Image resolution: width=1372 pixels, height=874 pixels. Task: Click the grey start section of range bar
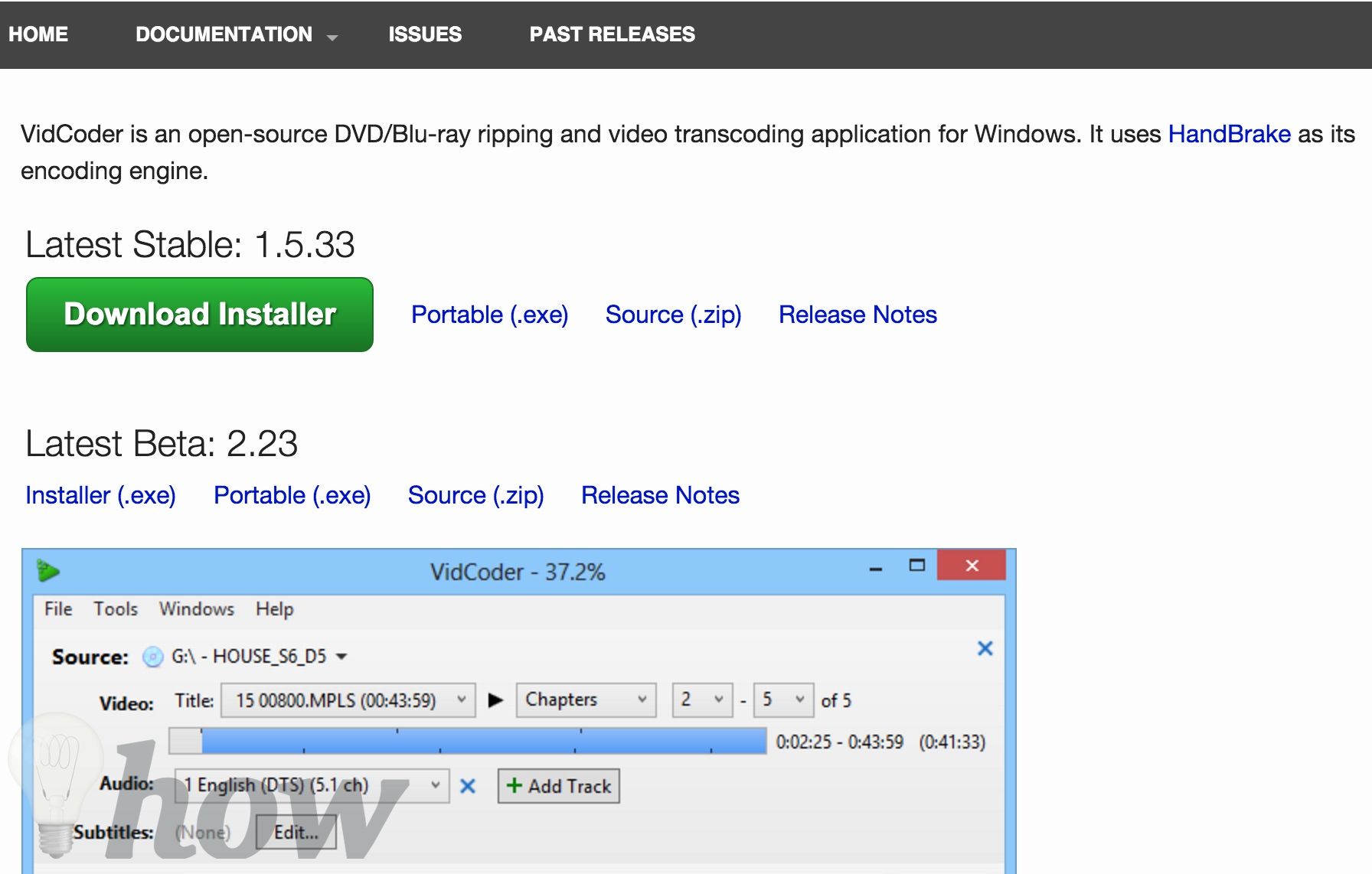[x=185, y=741]
